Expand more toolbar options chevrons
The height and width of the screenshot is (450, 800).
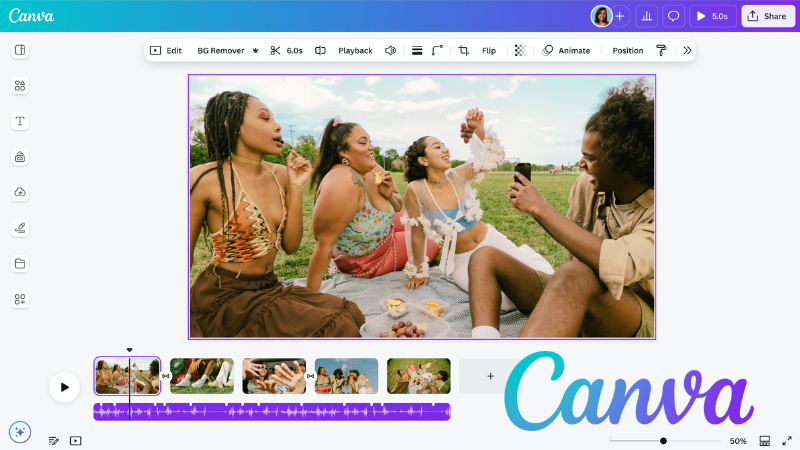pyautogui.click(x=687, y=51)
